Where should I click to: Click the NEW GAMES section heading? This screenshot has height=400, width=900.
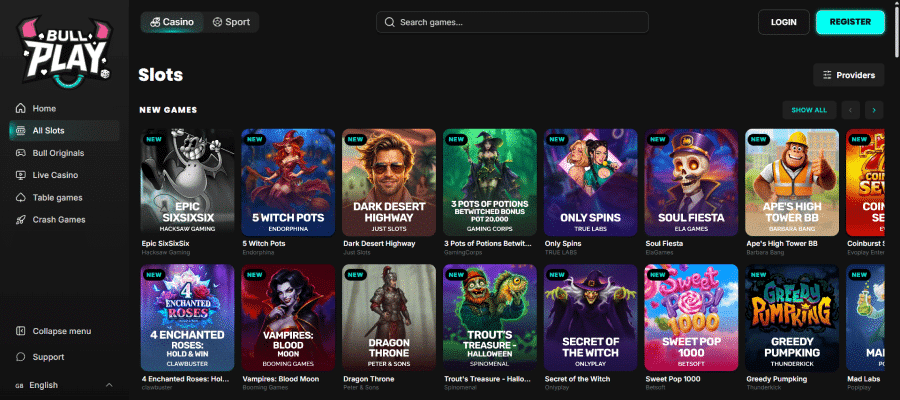168,110
